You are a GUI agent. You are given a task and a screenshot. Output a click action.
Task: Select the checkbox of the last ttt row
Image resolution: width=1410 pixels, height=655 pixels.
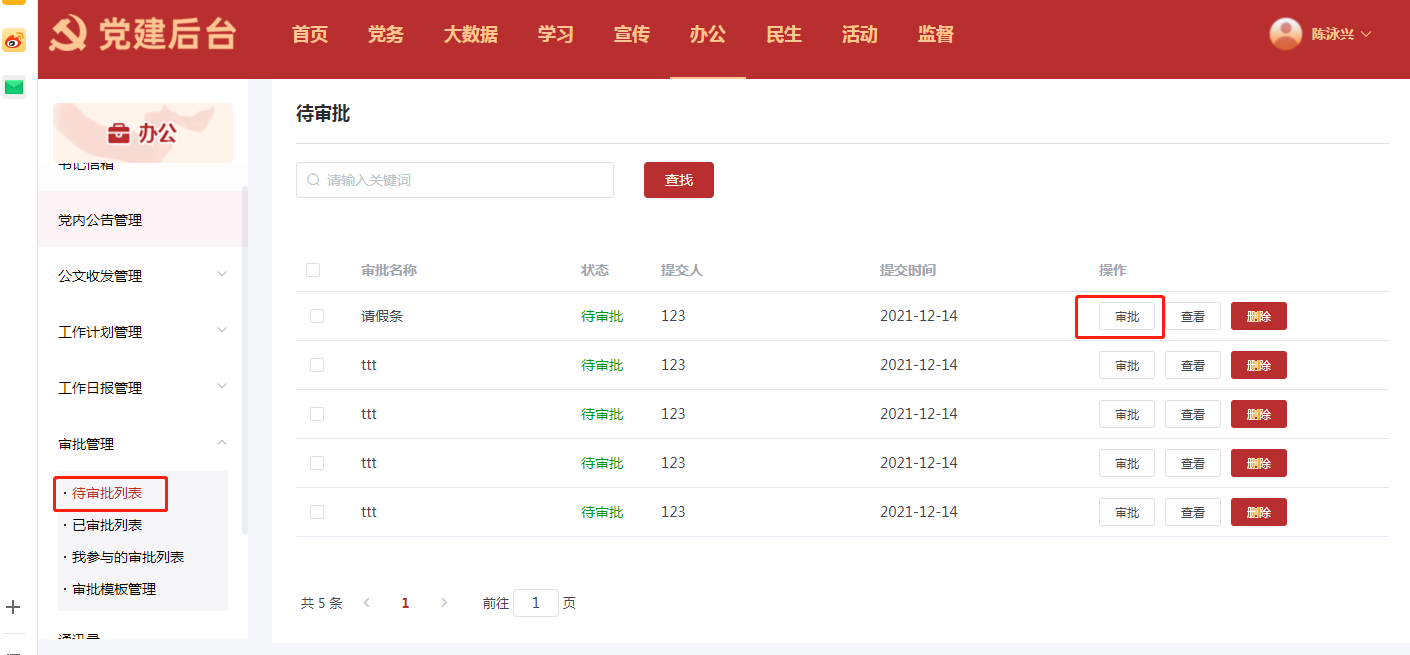point(317,512)
